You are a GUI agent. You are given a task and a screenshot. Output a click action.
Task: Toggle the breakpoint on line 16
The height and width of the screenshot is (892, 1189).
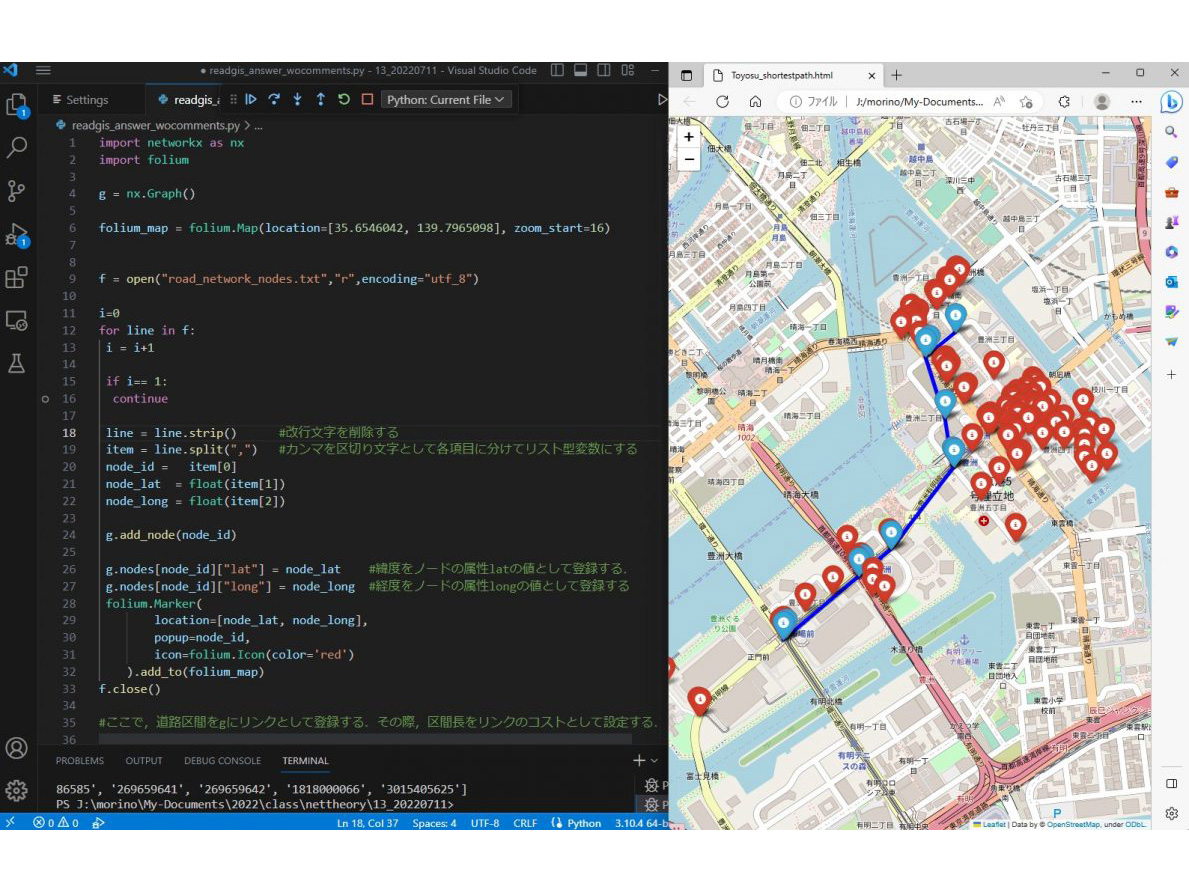[46, 398]
